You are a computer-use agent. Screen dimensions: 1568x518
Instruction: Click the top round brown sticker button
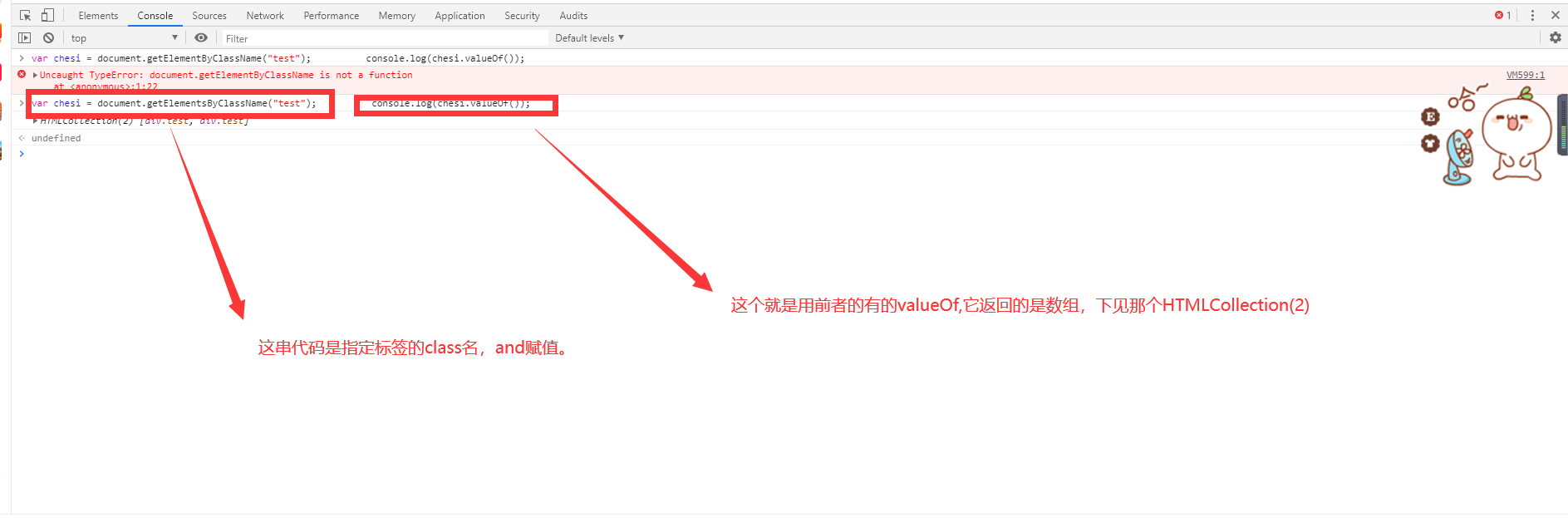coord(1430,116)
